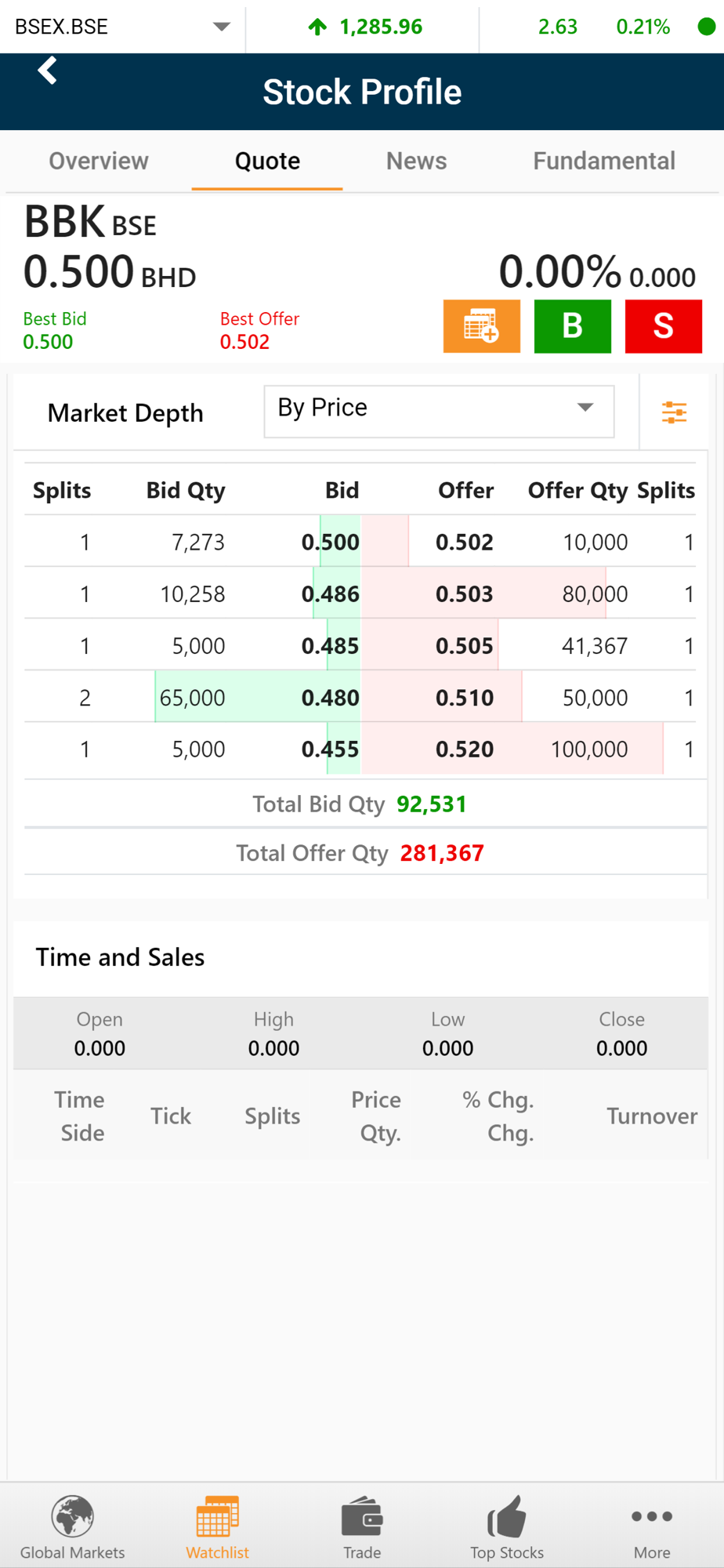Open Global Markets globe icon

click(72, 1516)
